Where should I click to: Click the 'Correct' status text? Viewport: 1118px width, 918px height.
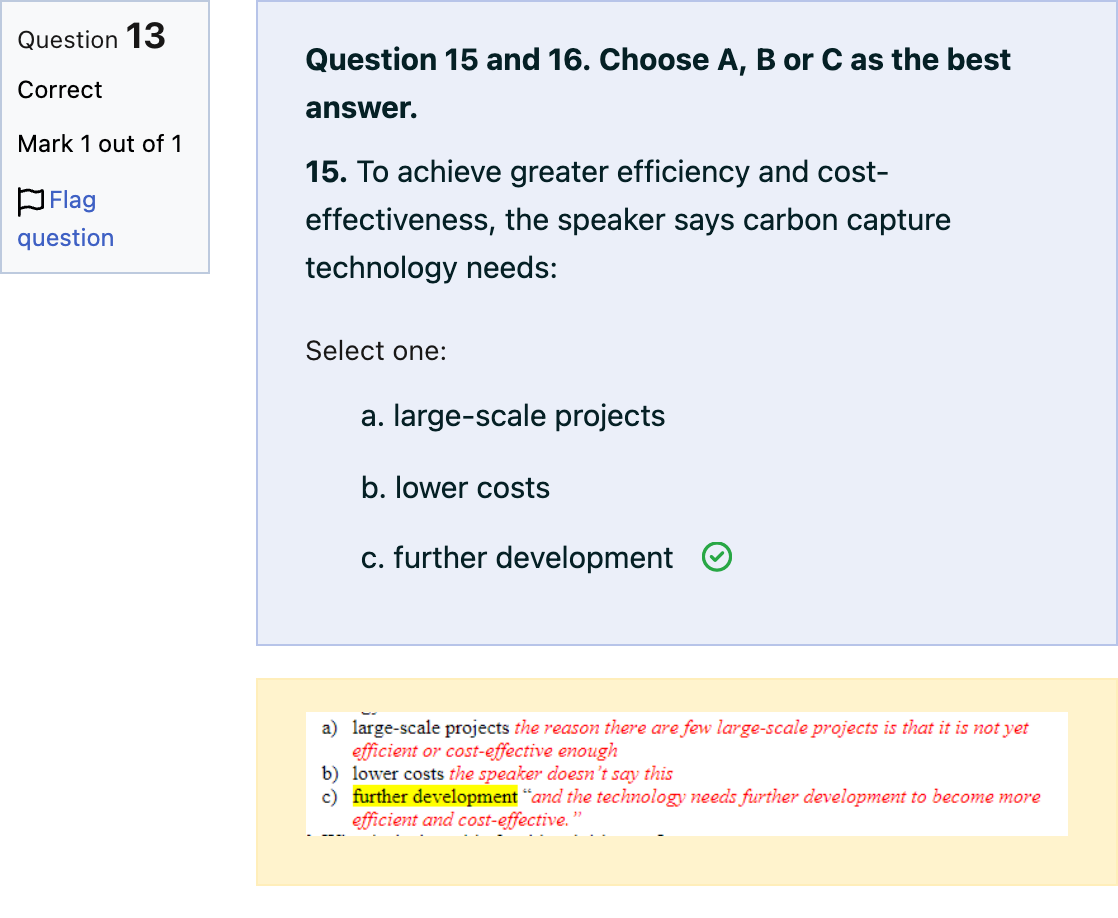coord(60,90)
